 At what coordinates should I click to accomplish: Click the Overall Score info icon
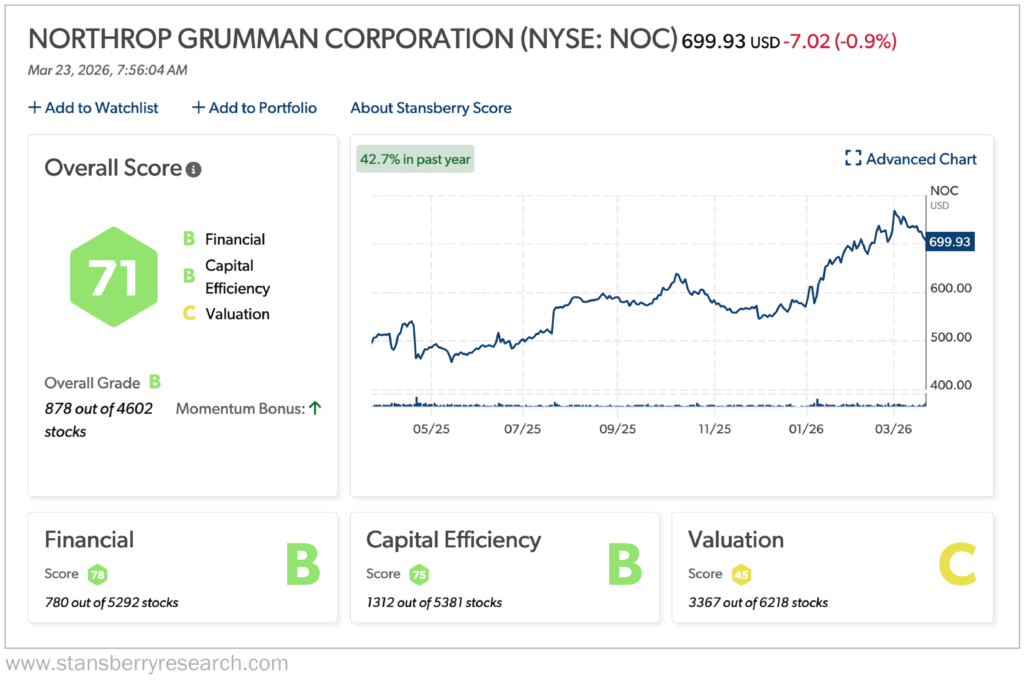[194, 170]
